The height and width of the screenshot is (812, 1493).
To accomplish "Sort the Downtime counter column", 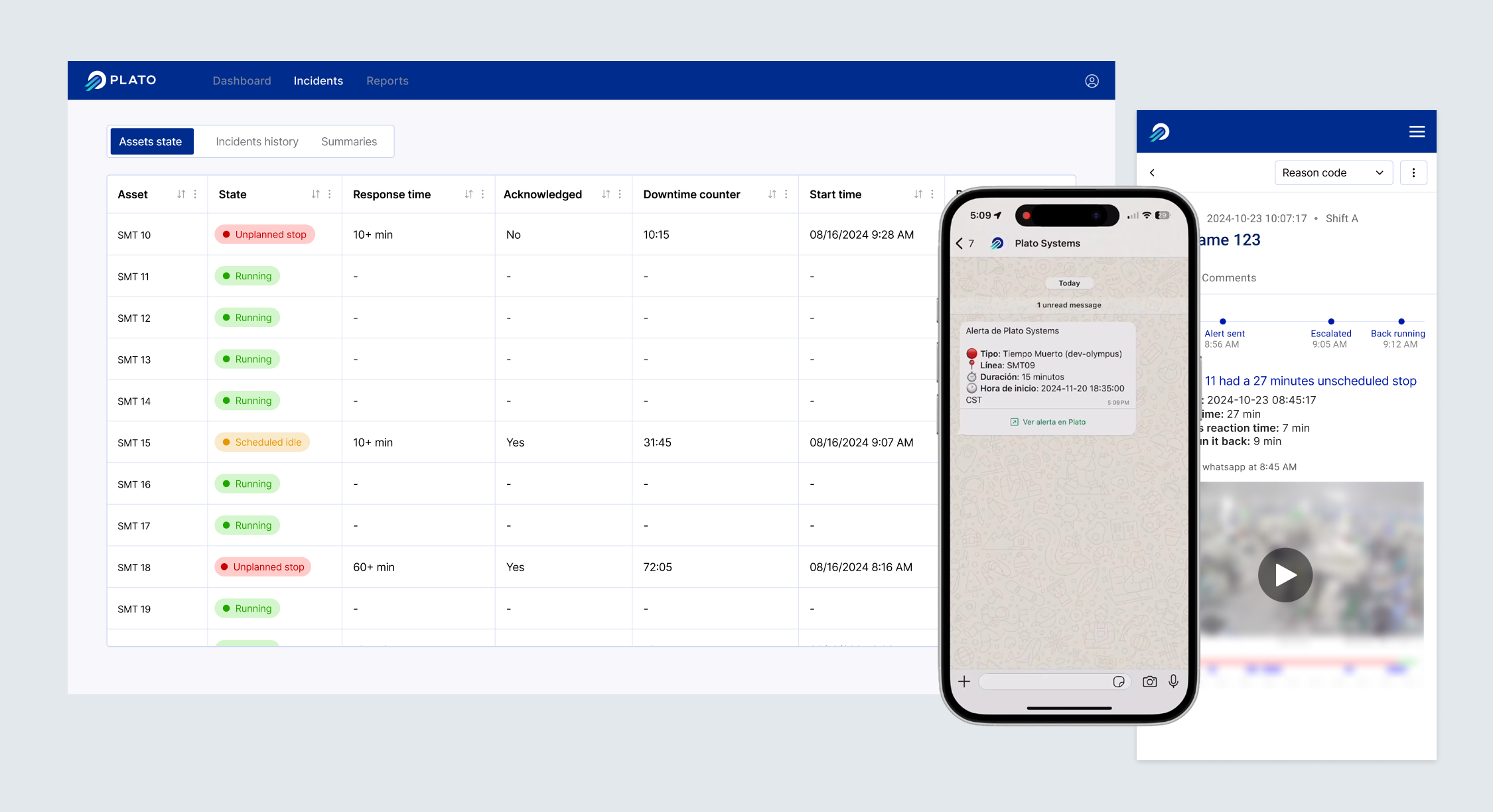I will [x=772, y=194].
